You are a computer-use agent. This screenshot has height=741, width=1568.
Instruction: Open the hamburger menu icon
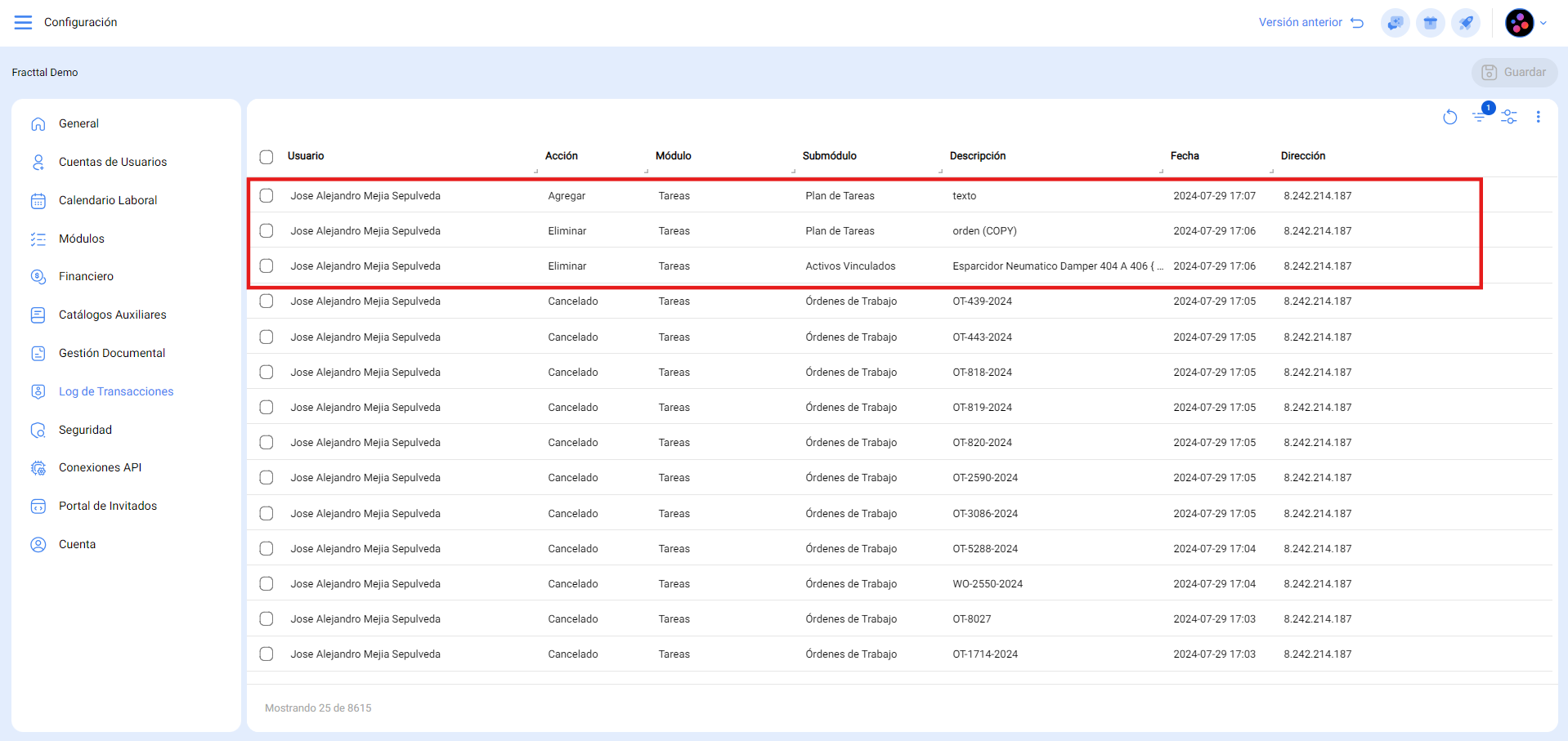tap(23, 22)
